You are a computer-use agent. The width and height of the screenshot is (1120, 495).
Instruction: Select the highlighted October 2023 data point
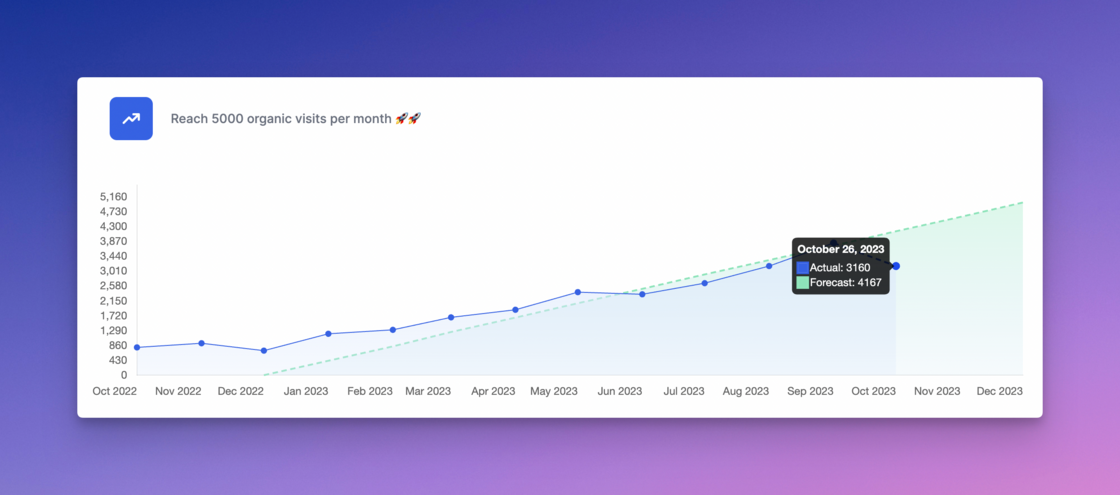896,266
